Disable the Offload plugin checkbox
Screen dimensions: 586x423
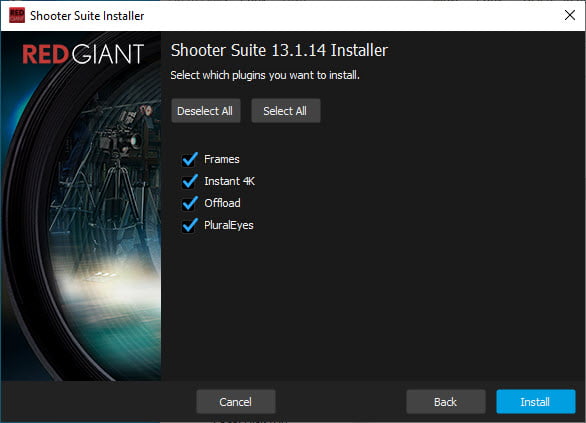pos(190,203)
